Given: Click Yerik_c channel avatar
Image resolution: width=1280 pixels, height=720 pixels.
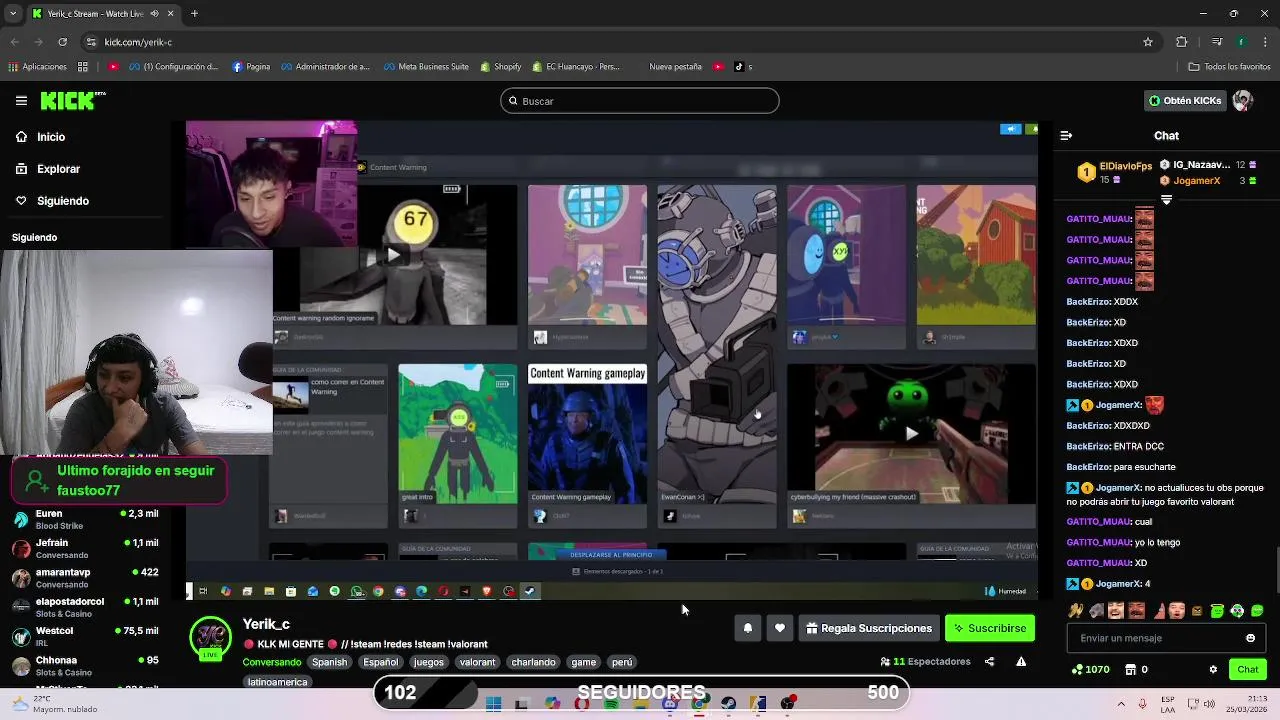Looking at the screenshot, I should [211, 638].
